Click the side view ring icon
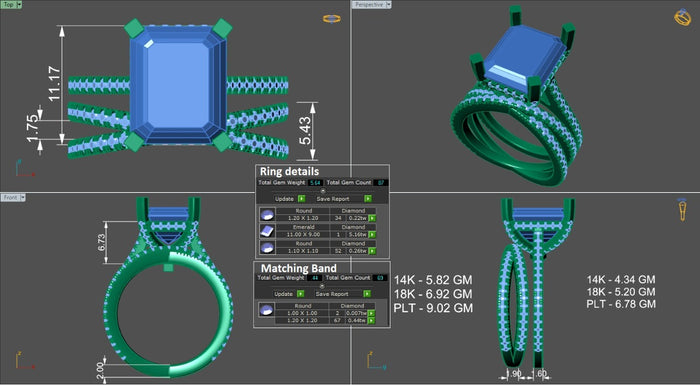 click(x=683, y=209)
